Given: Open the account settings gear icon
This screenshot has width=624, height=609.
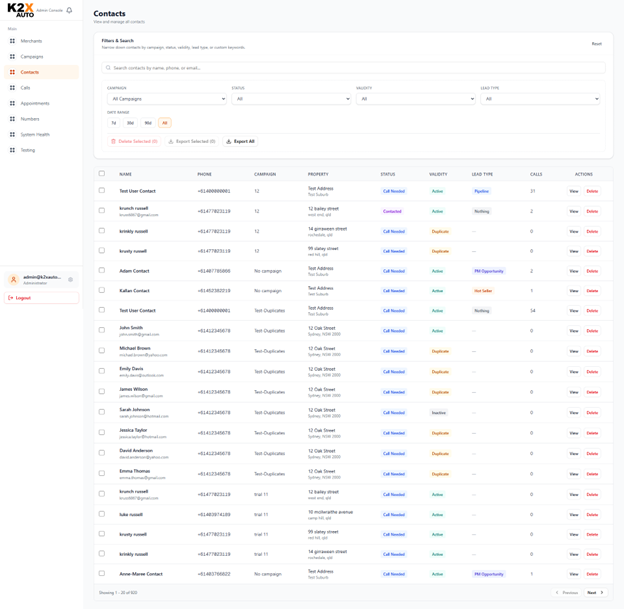Looking at the screenshot, I should 71,280.
